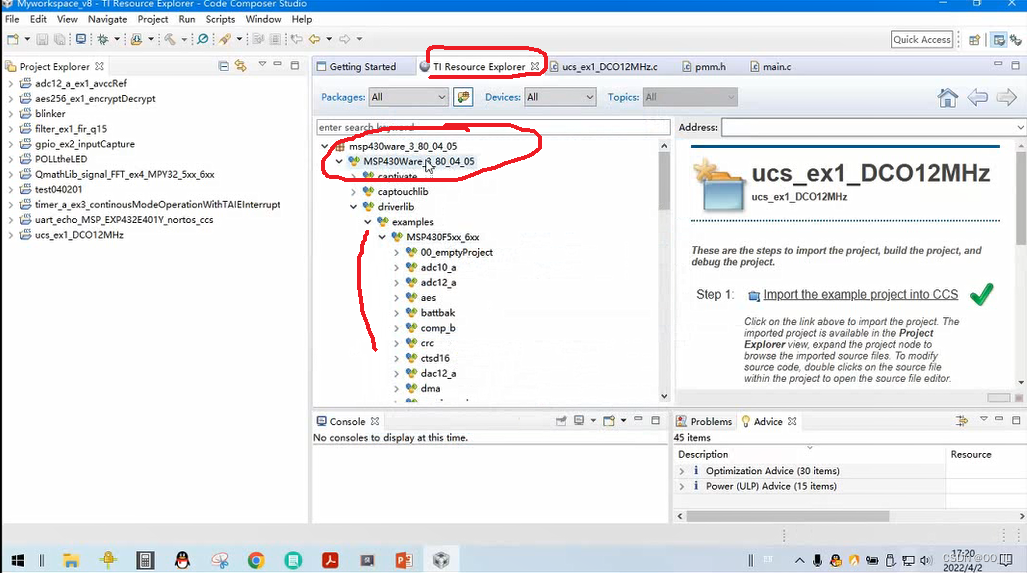Start debugging with the green bug icon
Image resolution: width=1027 pixels, height=573 pixels.
coord(103,39)
